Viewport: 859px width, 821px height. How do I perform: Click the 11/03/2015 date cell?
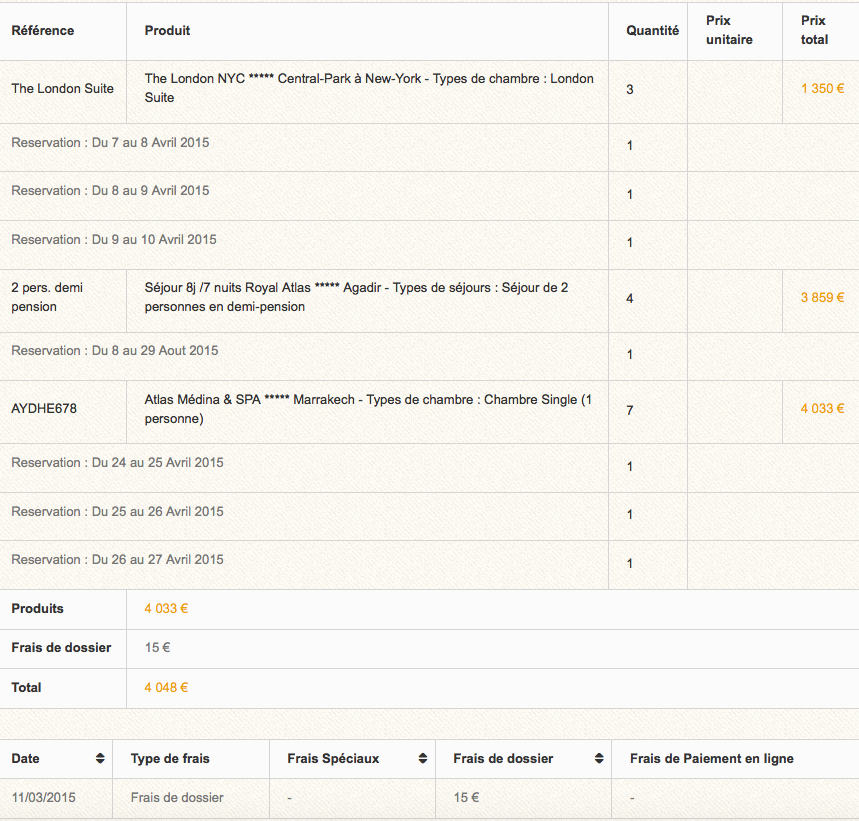click(x=43, y=797)
